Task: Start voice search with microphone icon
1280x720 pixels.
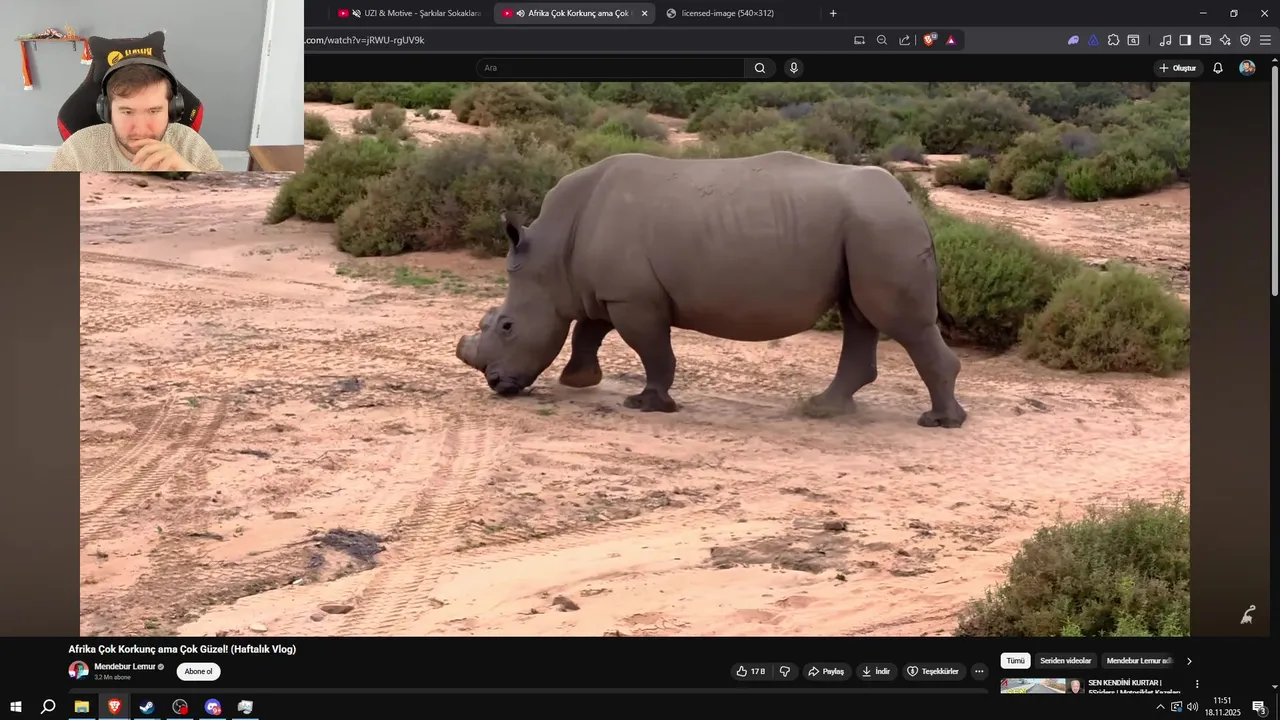Action: [x=794, y=68]
